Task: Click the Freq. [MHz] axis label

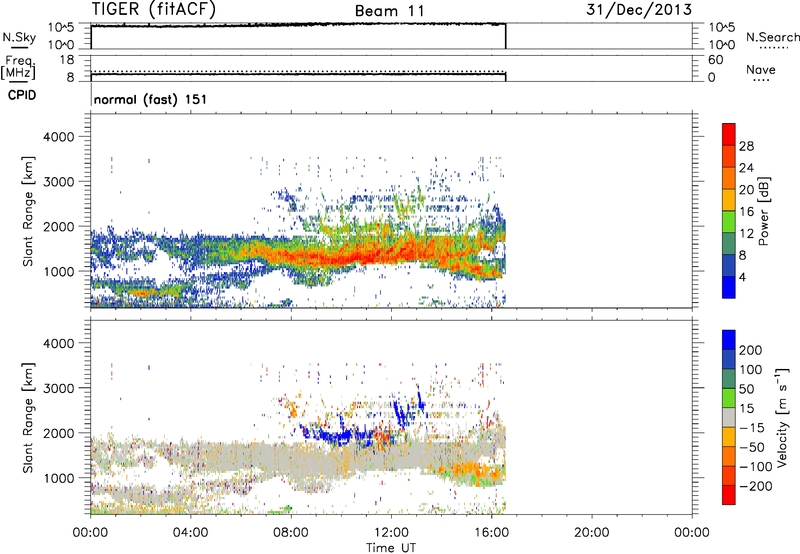Action: pos(18,67)
